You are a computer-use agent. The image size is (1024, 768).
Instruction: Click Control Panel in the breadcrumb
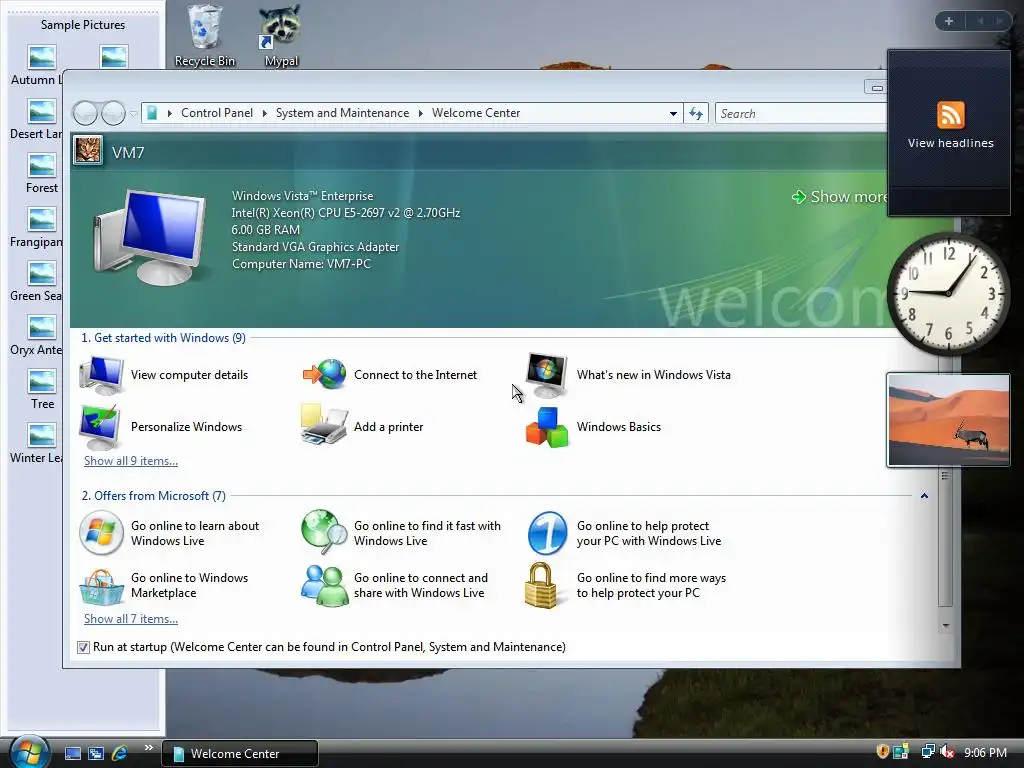point(217,113)
